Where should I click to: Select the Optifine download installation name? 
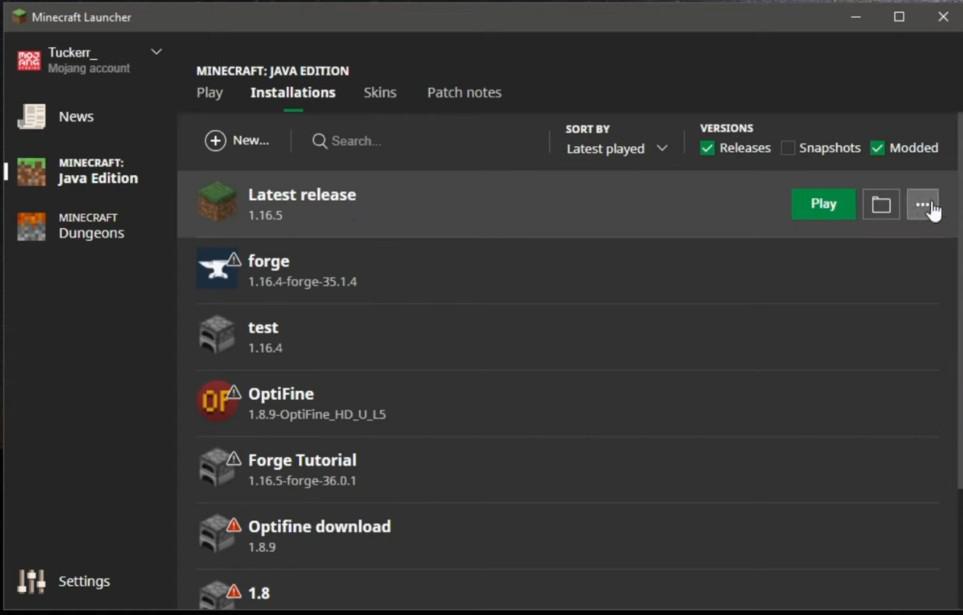(319, 527)
